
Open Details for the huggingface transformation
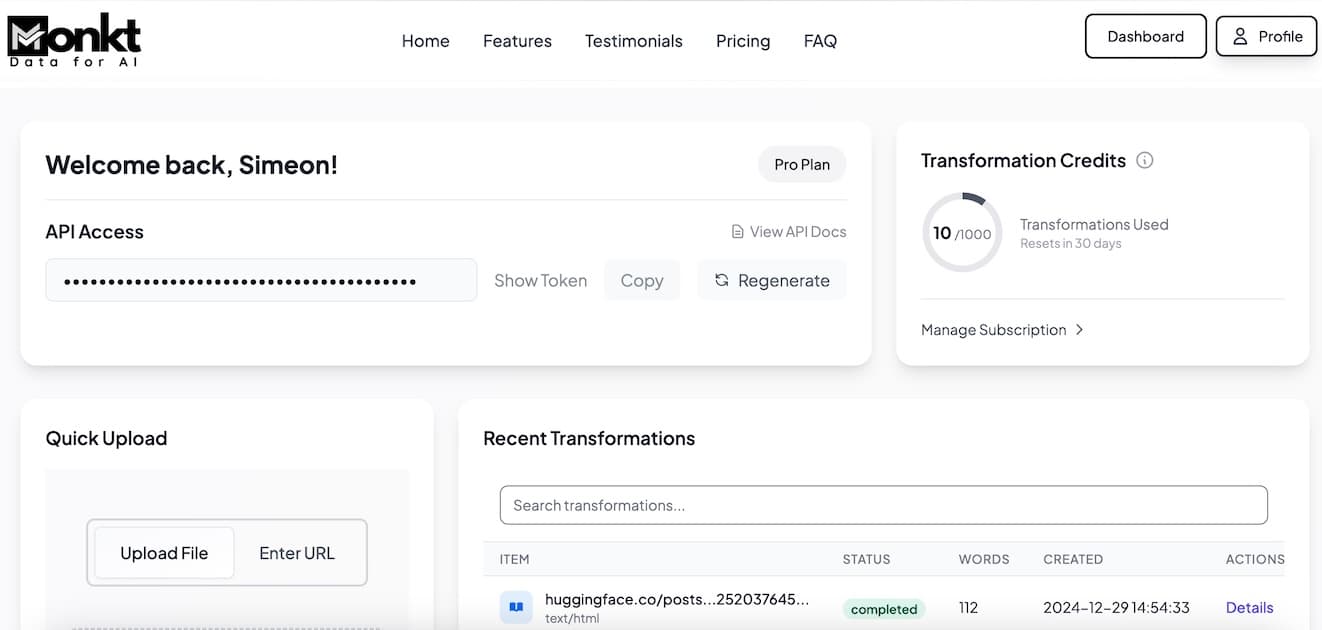pyautogui.click(x=1249, y=607)
